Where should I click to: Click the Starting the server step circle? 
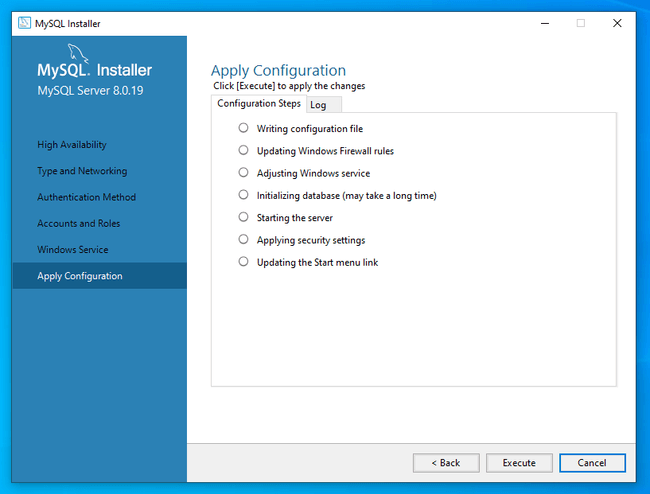(243, 217)
